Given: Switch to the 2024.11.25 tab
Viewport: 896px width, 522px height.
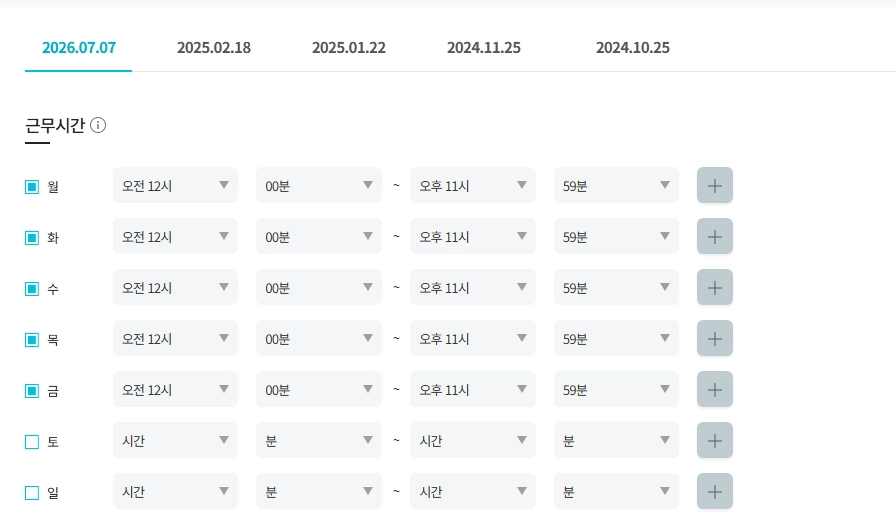Looking at the screenshot, I should [483, 47].
